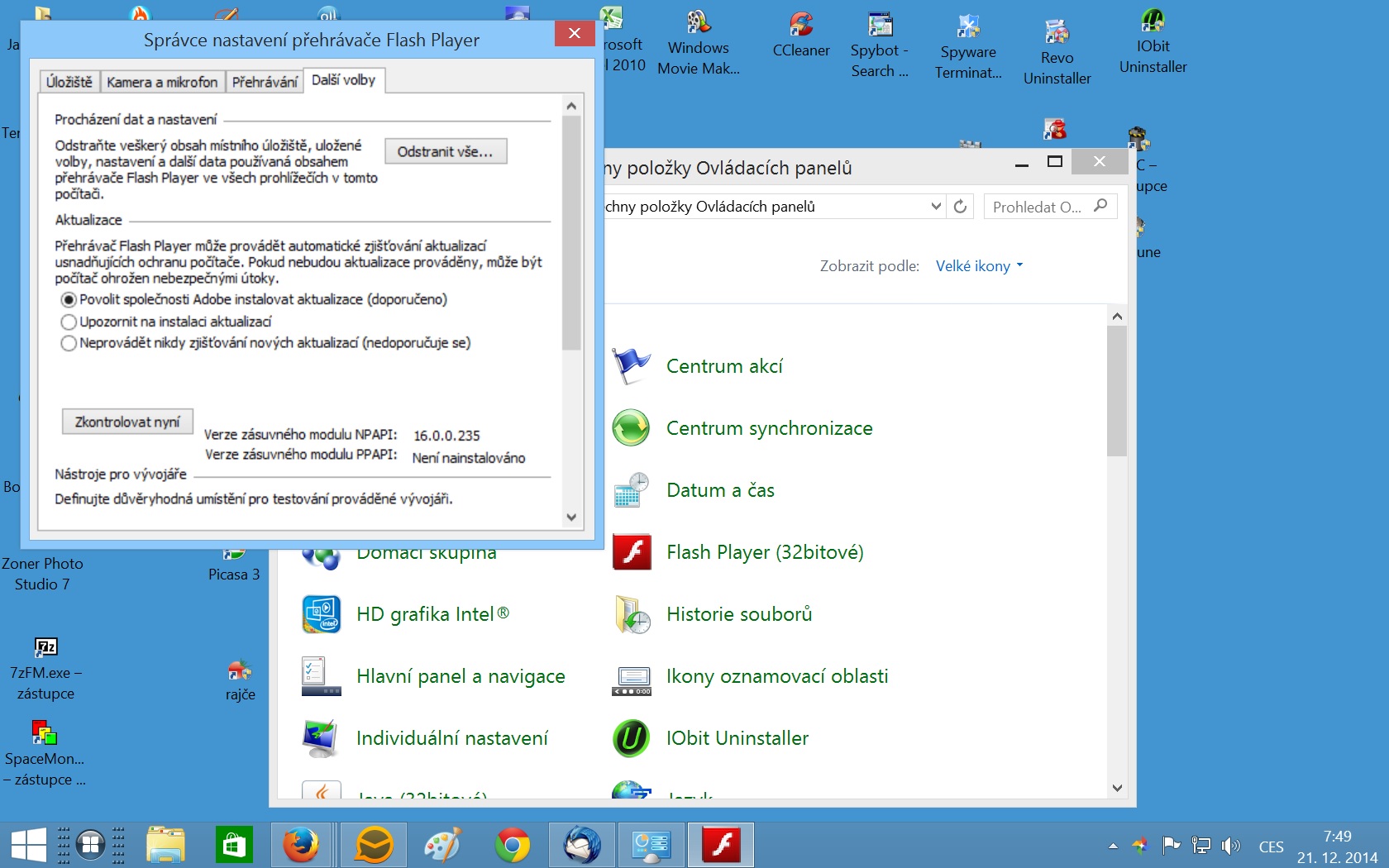Open HD grafika Intel icon

(x=322, y=614)
